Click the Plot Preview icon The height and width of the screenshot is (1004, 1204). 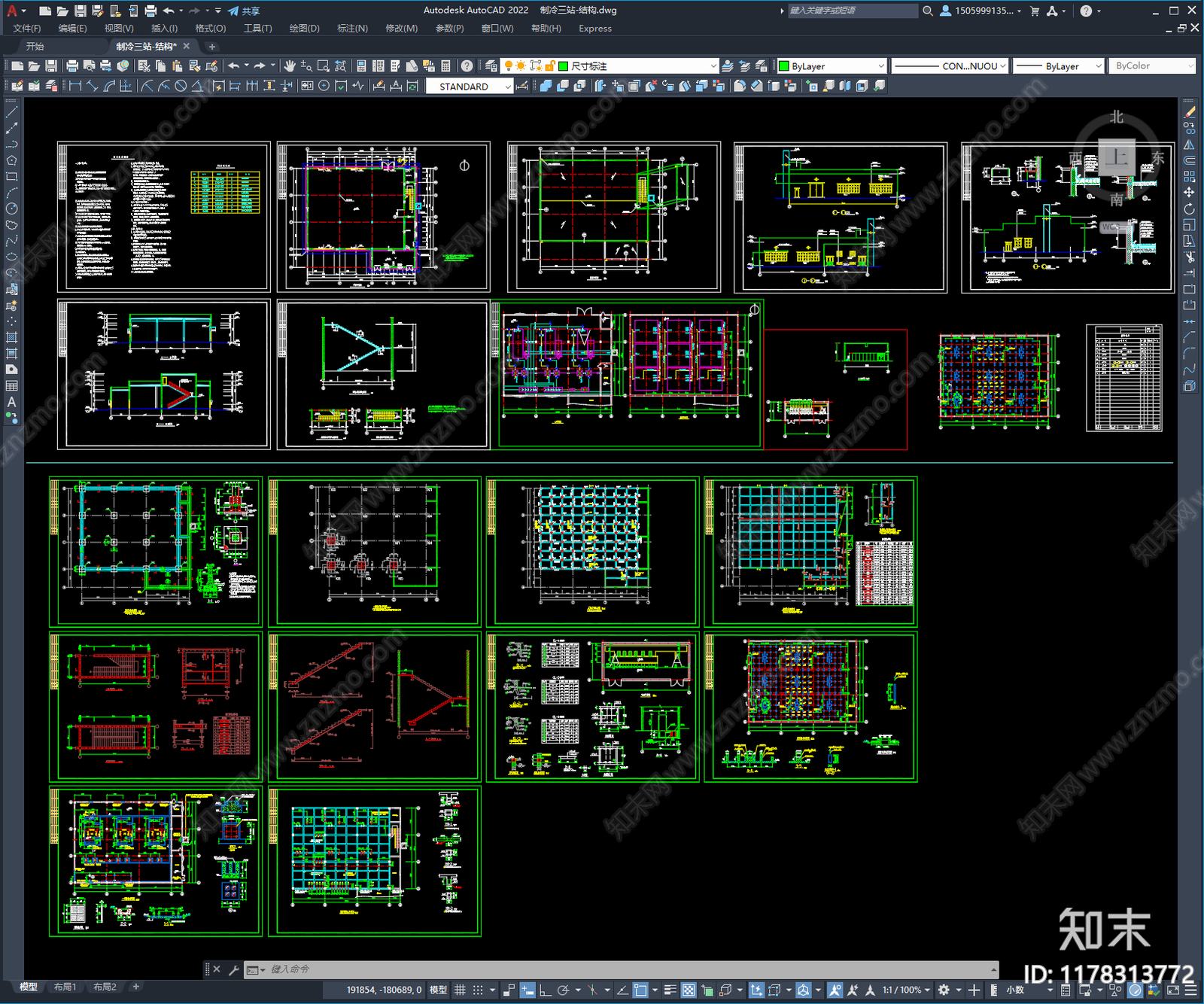(90, 66)
